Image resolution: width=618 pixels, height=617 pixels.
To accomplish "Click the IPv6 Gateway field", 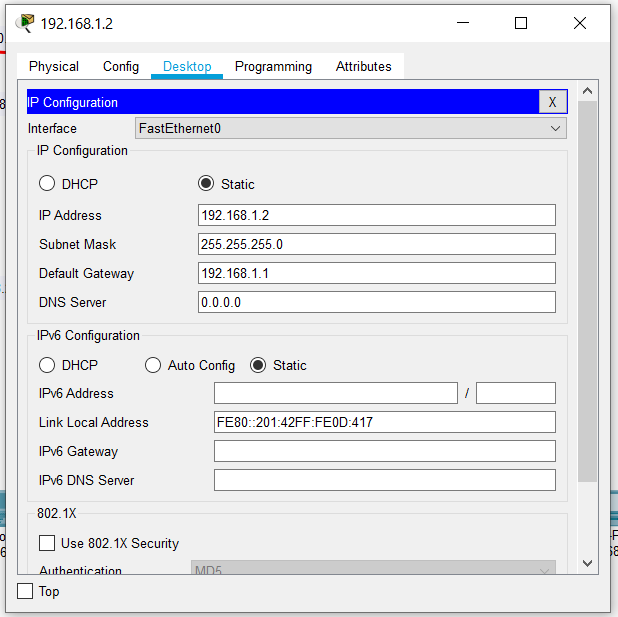I will 385,451.
